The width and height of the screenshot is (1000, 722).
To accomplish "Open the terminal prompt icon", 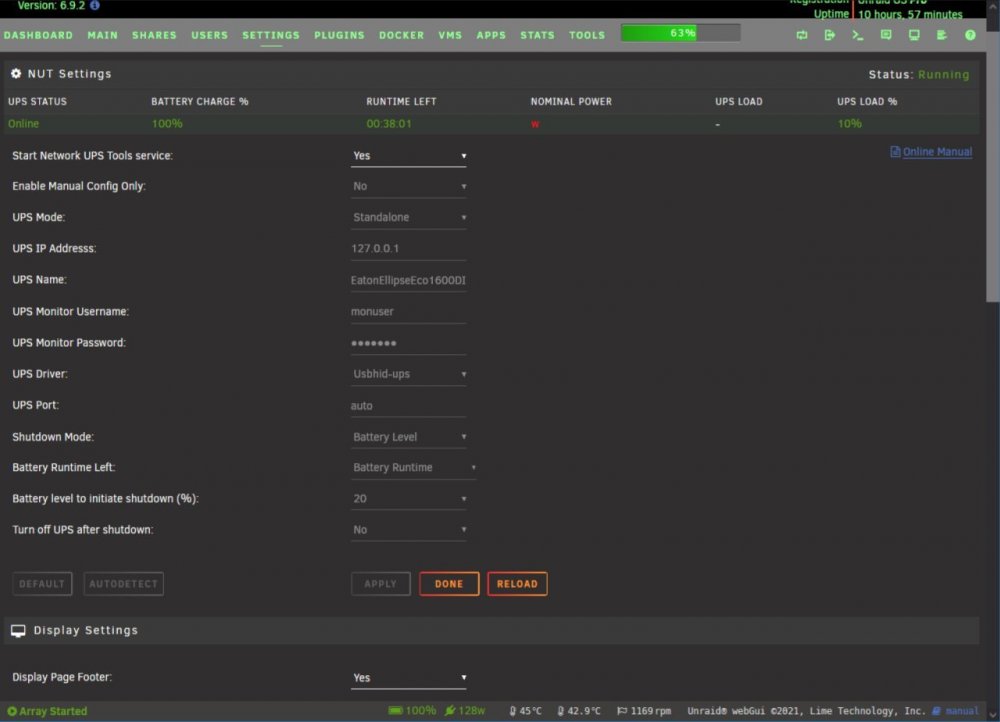I will pos(858,35).
